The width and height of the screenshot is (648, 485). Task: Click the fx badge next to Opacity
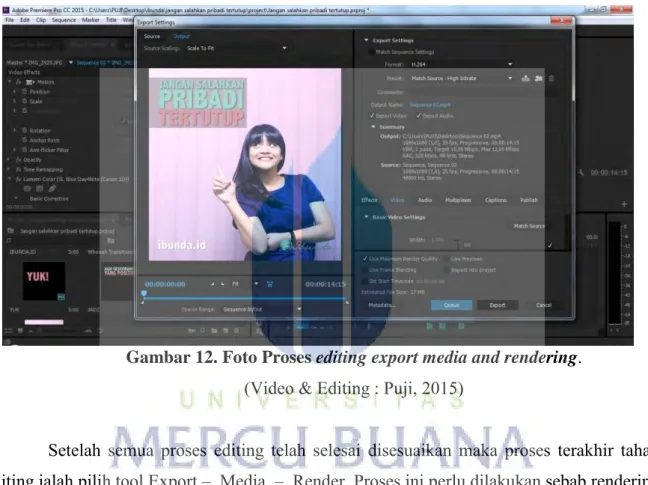[19, 159]
